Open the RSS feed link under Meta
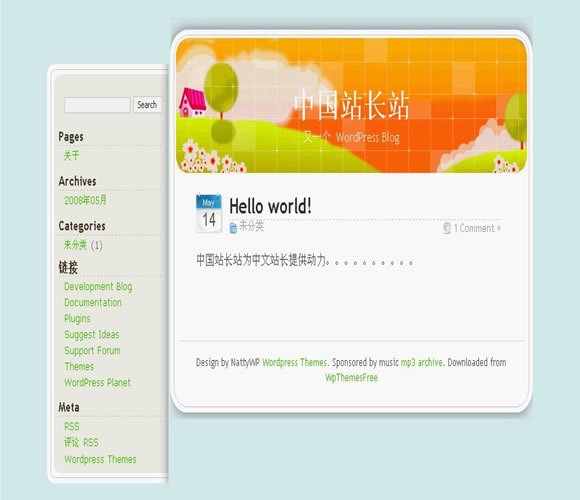 71,426
